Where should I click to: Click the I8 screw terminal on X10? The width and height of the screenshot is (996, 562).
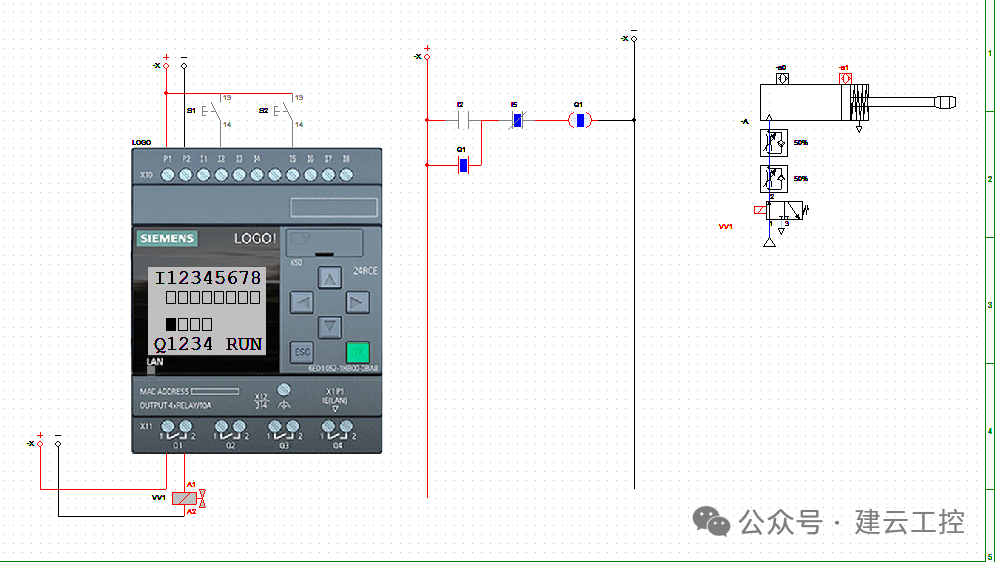click(x=346, y=174)
